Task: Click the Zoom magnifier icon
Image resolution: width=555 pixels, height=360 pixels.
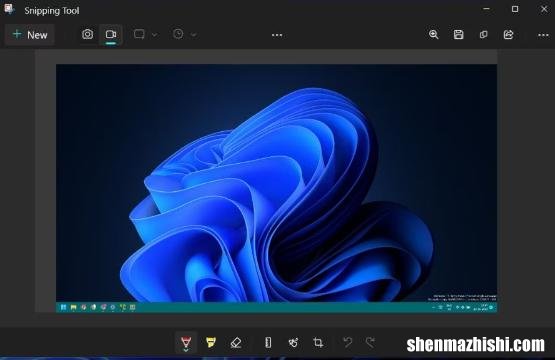Action: tap(434, 34)
